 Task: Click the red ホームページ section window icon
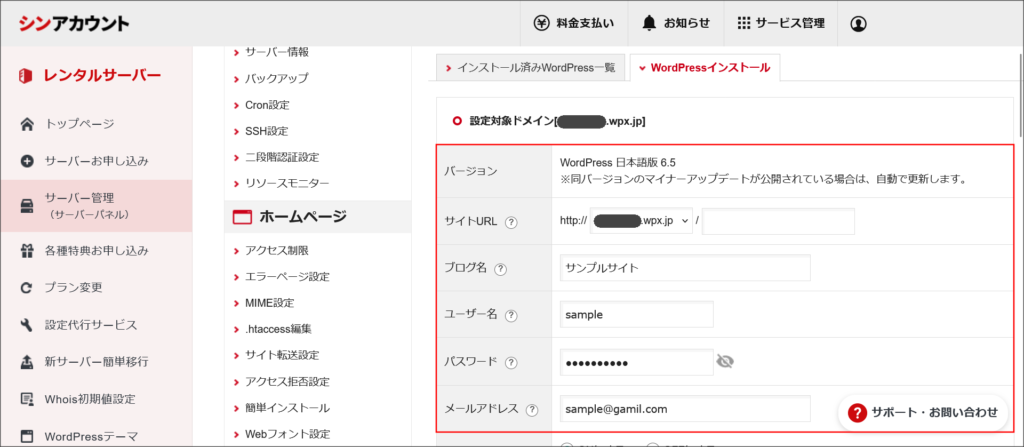tap(242, 217)
